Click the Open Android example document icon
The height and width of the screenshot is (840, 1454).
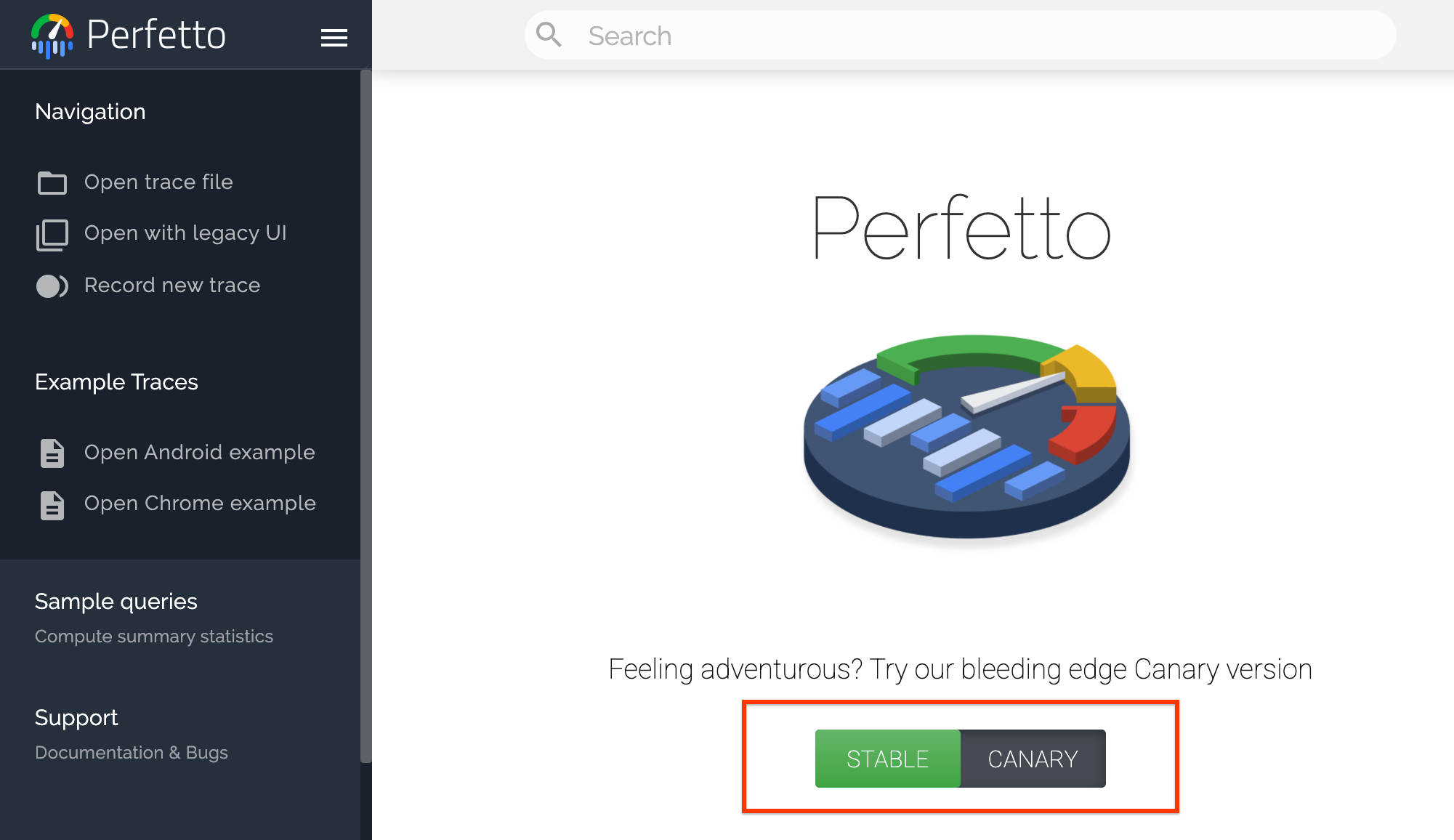(x=52, y=453)
